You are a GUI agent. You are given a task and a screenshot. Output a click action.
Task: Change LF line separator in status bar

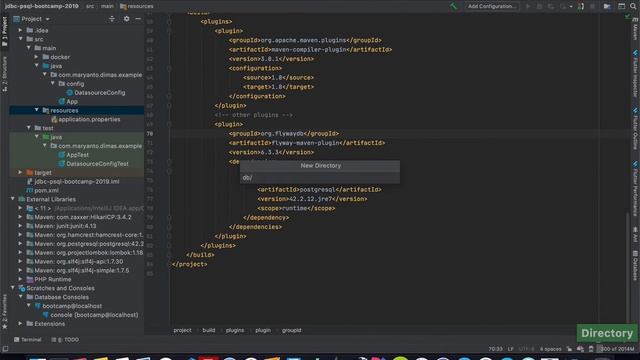tap(511, 349)
